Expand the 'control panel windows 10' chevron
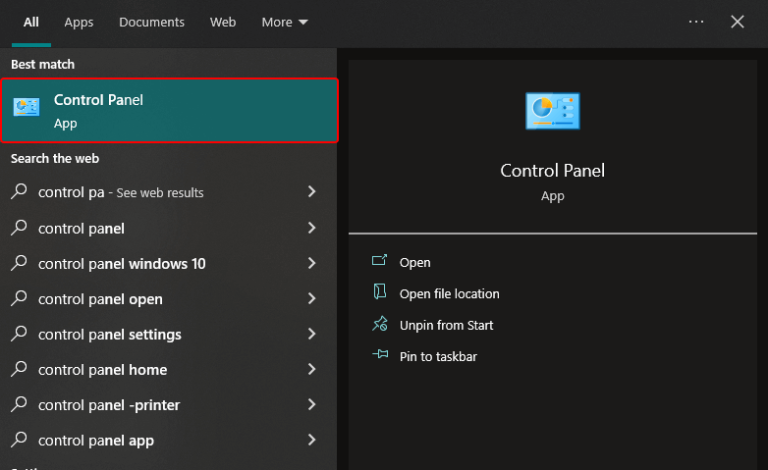This screenshot has width=768, height=470. pos(312,264)
